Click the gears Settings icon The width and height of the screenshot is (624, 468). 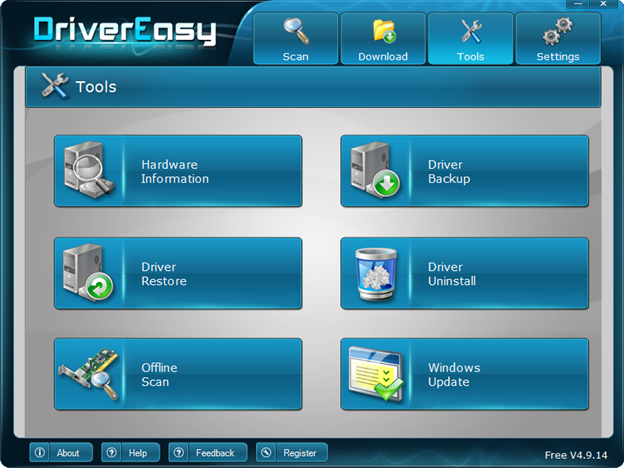tap(558, 31)
